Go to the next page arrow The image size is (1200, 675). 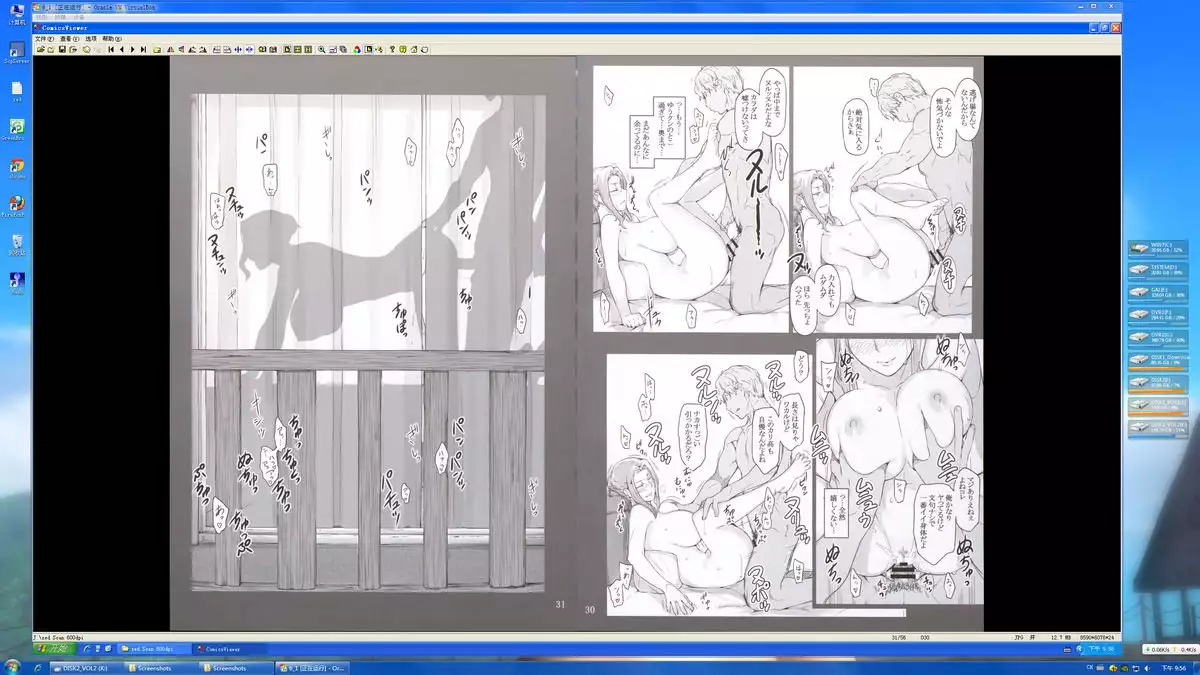coord(132,49)
